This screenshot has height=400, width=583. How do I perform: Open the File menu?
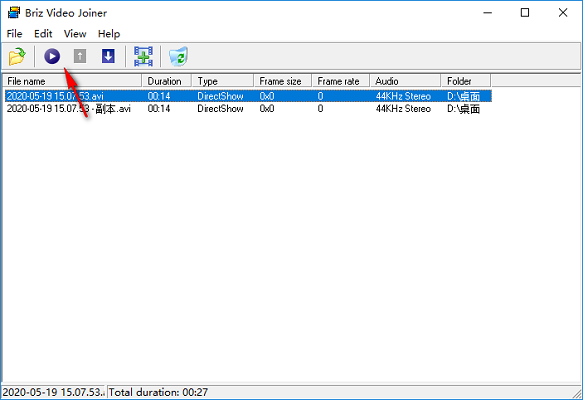tap(15, 34)
